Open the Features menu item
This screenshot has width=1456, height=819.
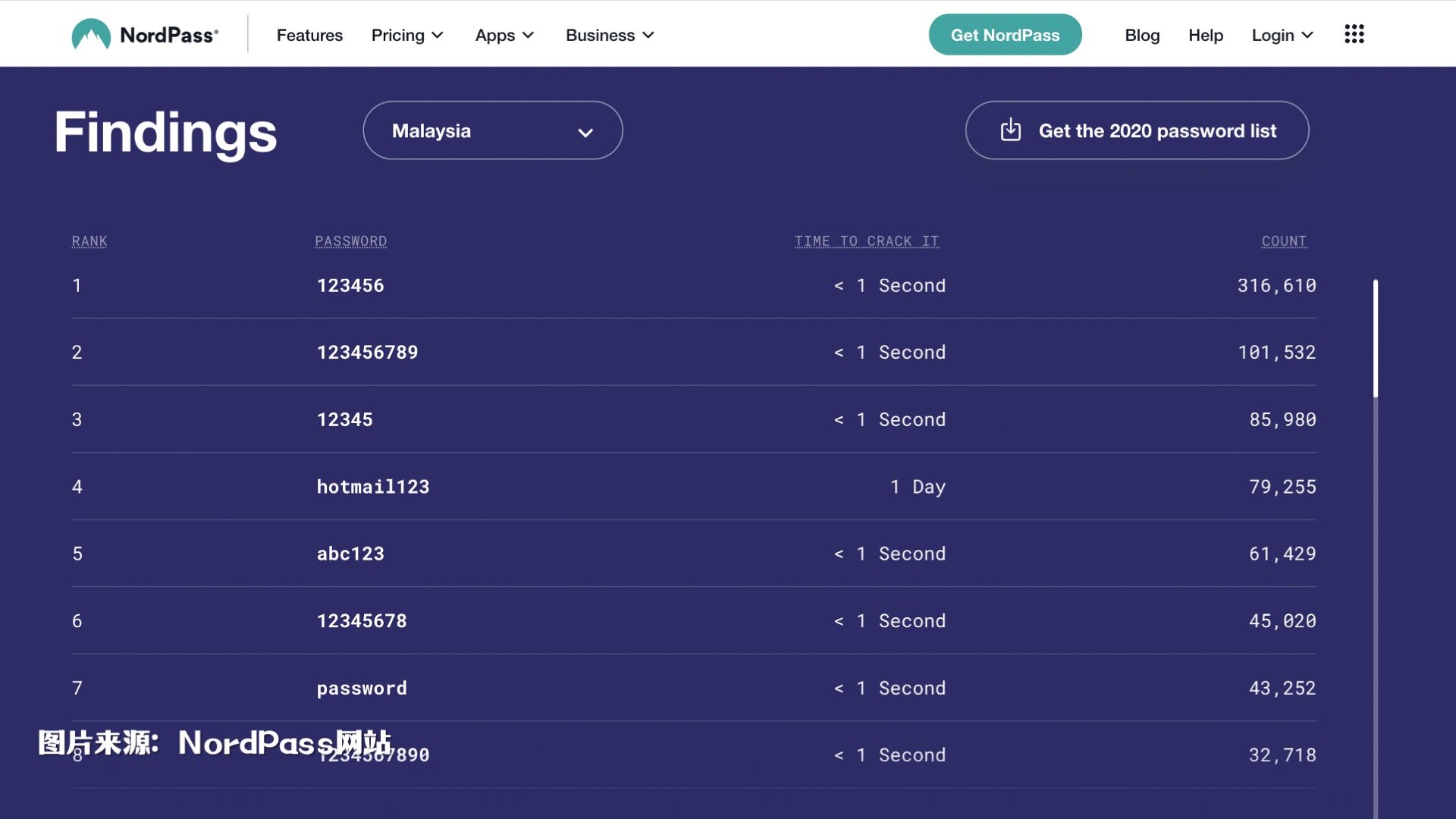pos(309,36)
